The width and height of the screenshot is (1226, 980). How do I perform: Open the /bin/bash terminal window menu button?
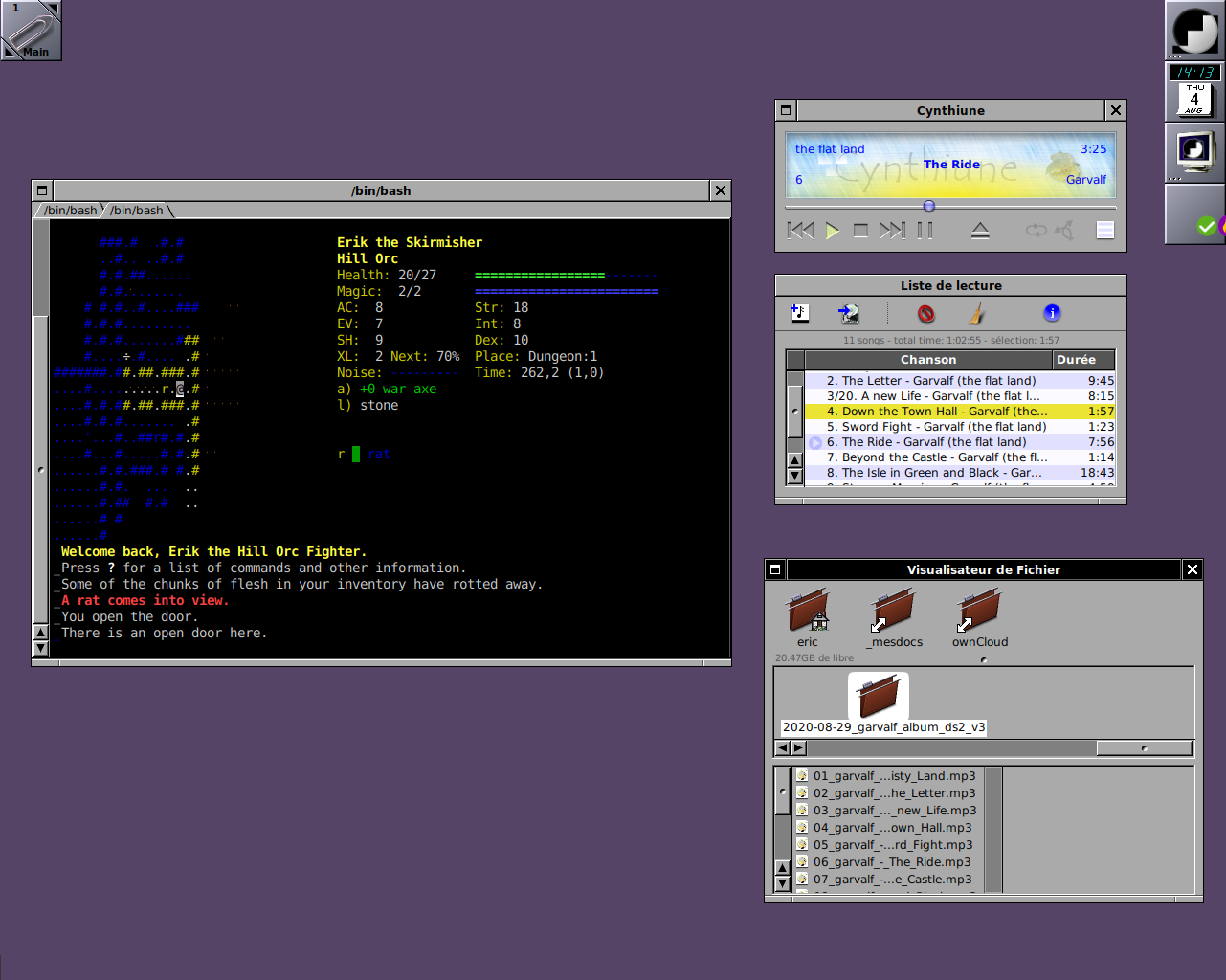click(42, 190)
